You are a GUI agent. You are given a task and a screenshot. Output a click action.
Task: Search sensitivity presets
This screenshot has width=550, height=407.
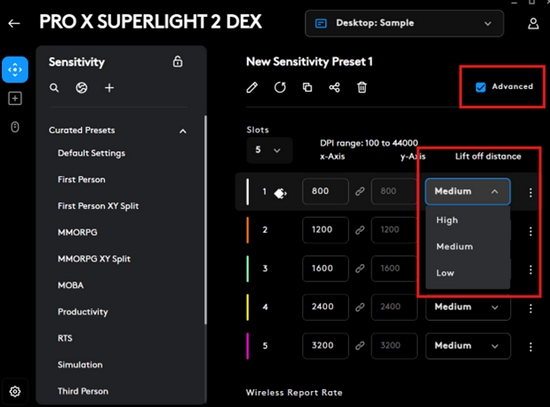pos(54,88)
